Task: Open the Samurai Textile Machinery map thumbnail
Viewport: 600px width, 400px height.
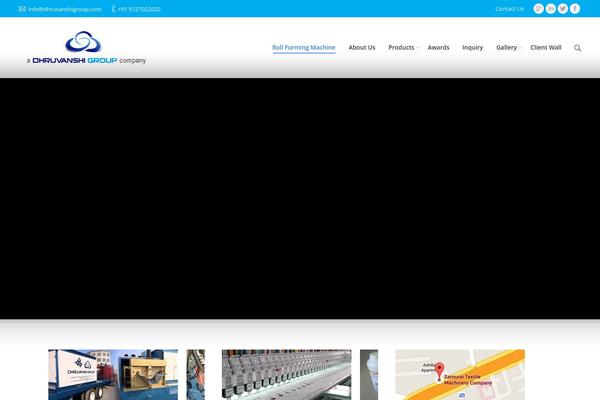Action: 460,375
